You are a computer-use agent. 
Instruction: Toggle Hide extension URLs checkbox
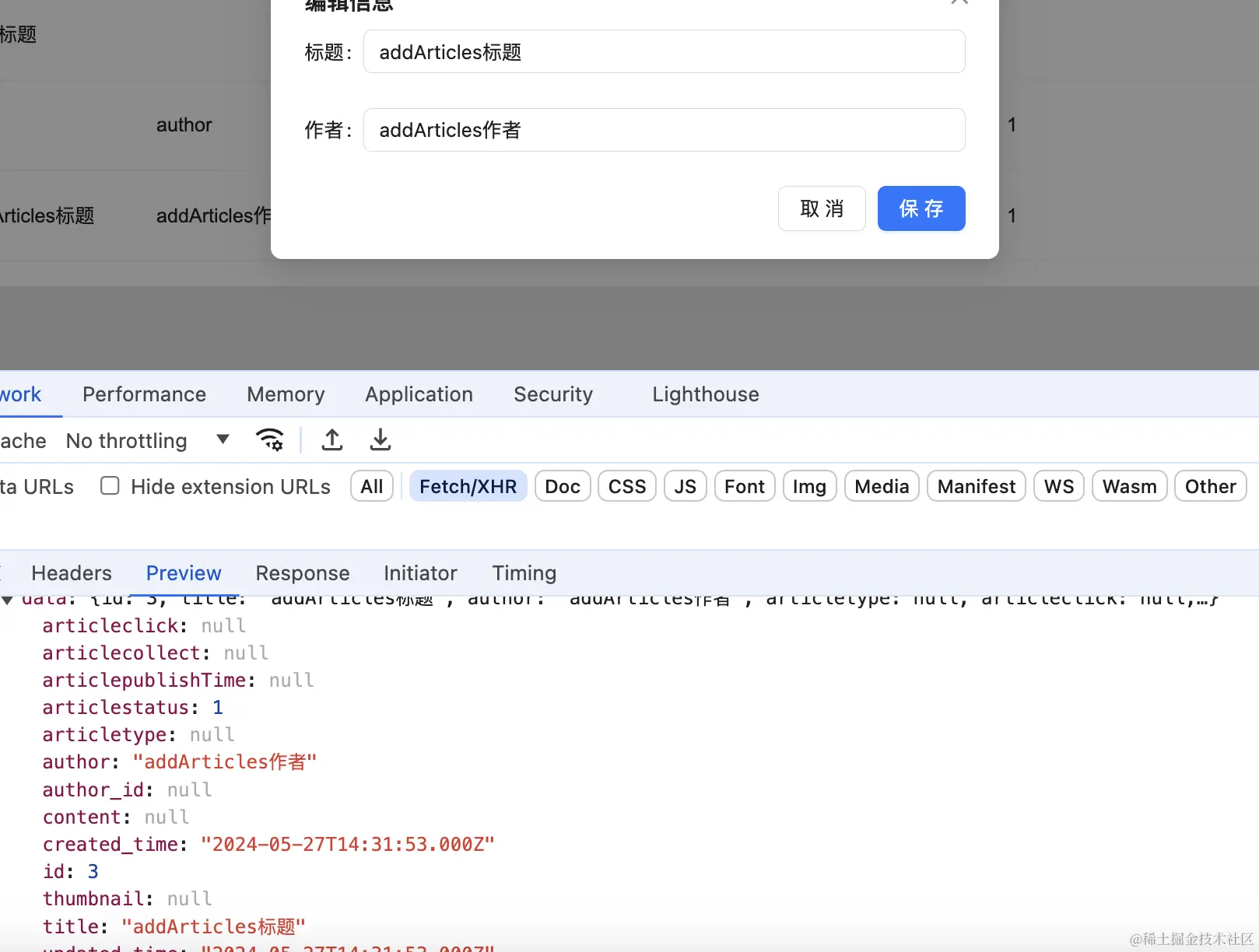(110, 486)
